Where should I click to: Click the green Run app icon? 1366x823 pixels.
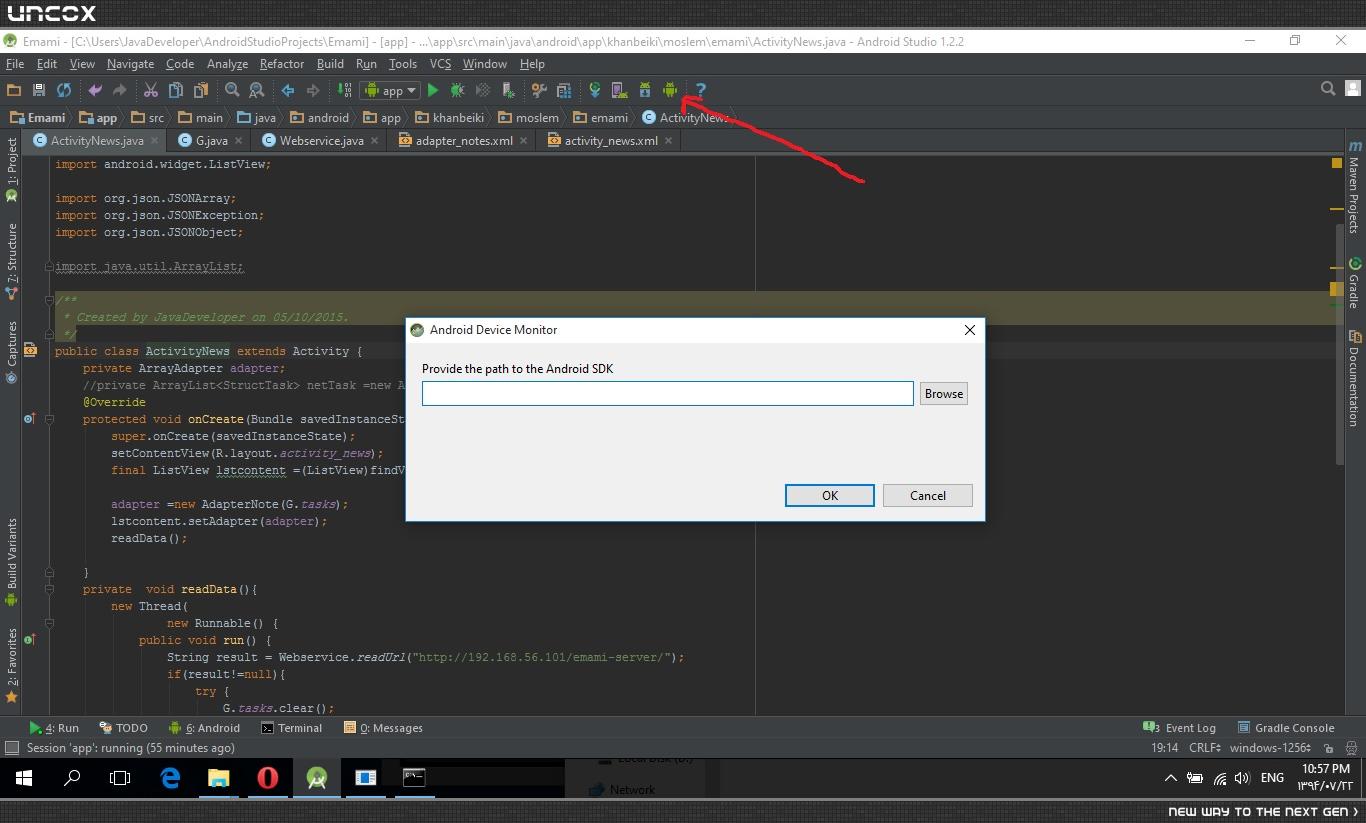click(x=433, y=90)
